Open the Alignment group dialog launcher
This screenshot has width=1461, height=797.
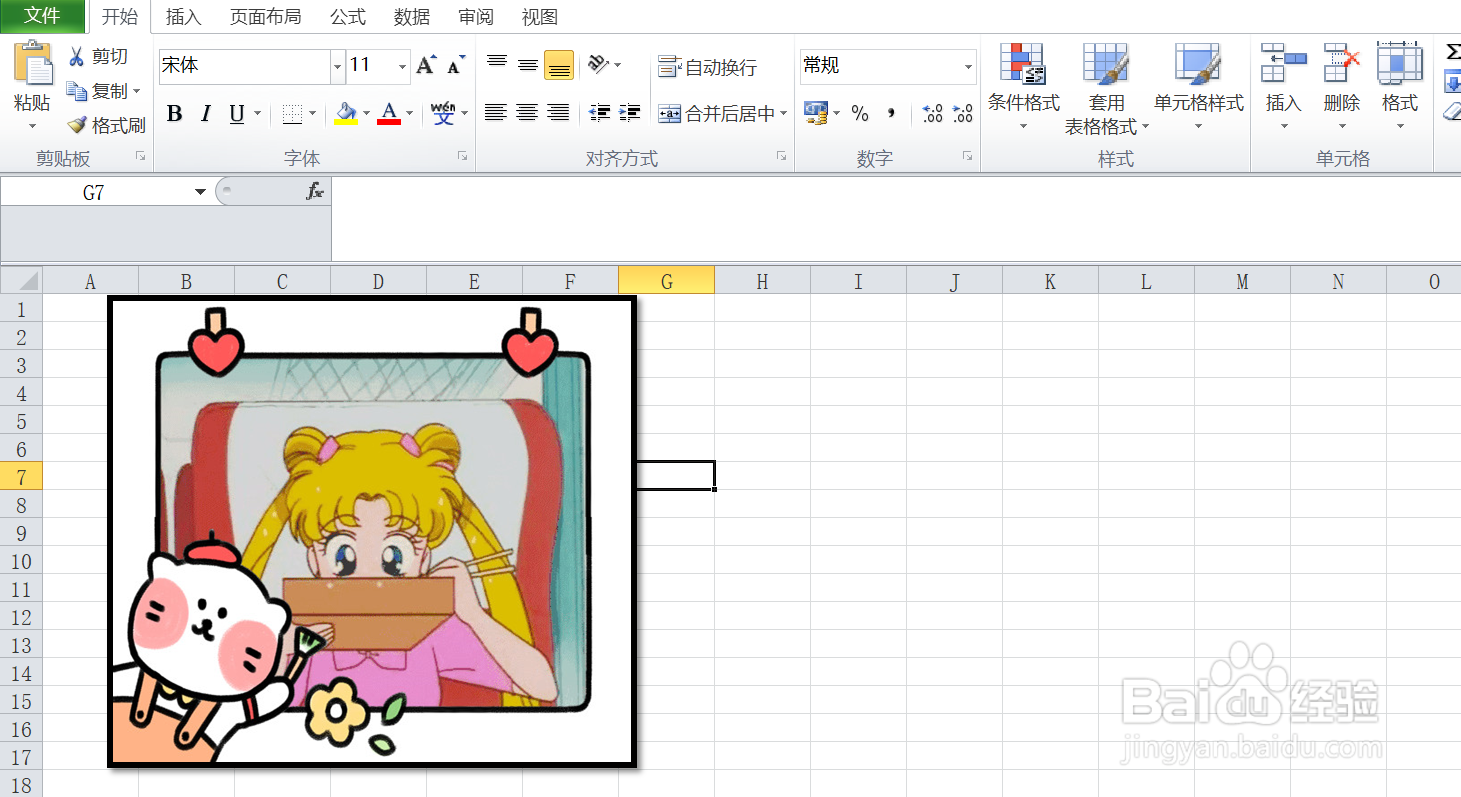pos(783,156)
